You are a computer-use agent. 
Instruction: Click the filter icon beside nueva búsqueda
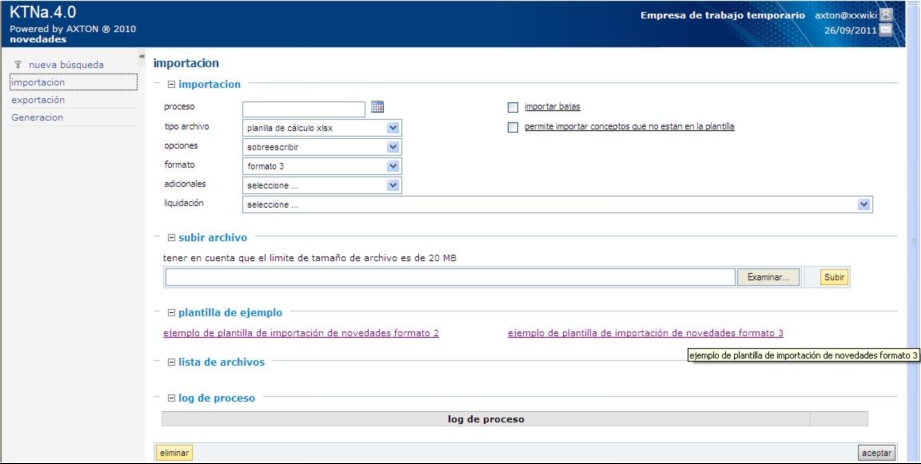click(x=18, y=65)
